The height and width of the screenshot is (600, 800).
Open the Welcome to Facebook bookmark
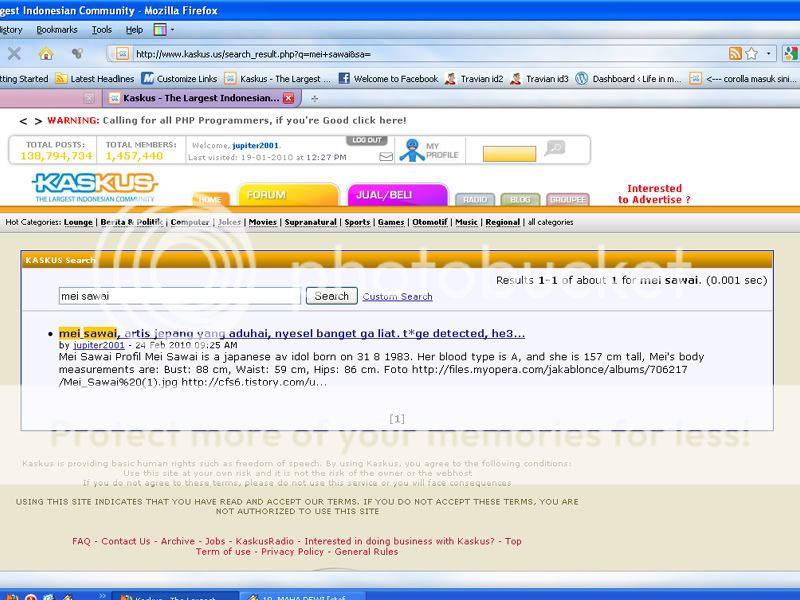tap(389, 79)
